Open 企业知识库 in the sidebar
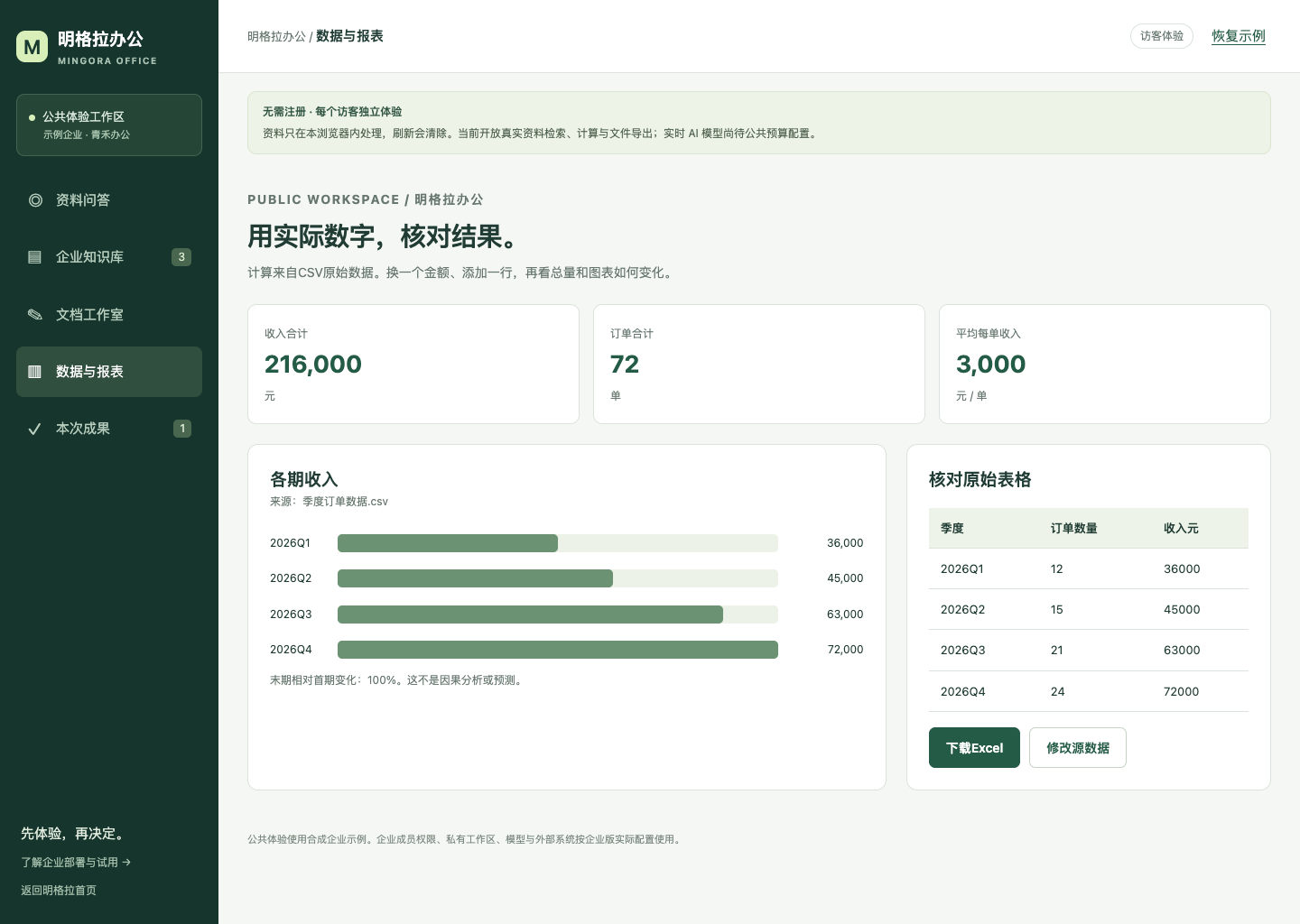This screenshot has height=924, width=1300. point(109,257)
